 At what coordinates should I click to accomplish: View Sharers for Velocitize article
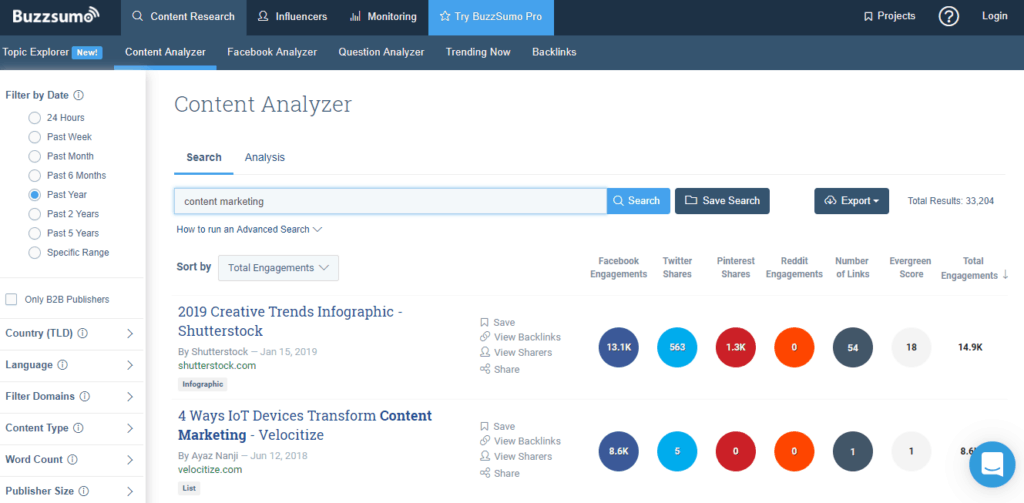(516, 456)
